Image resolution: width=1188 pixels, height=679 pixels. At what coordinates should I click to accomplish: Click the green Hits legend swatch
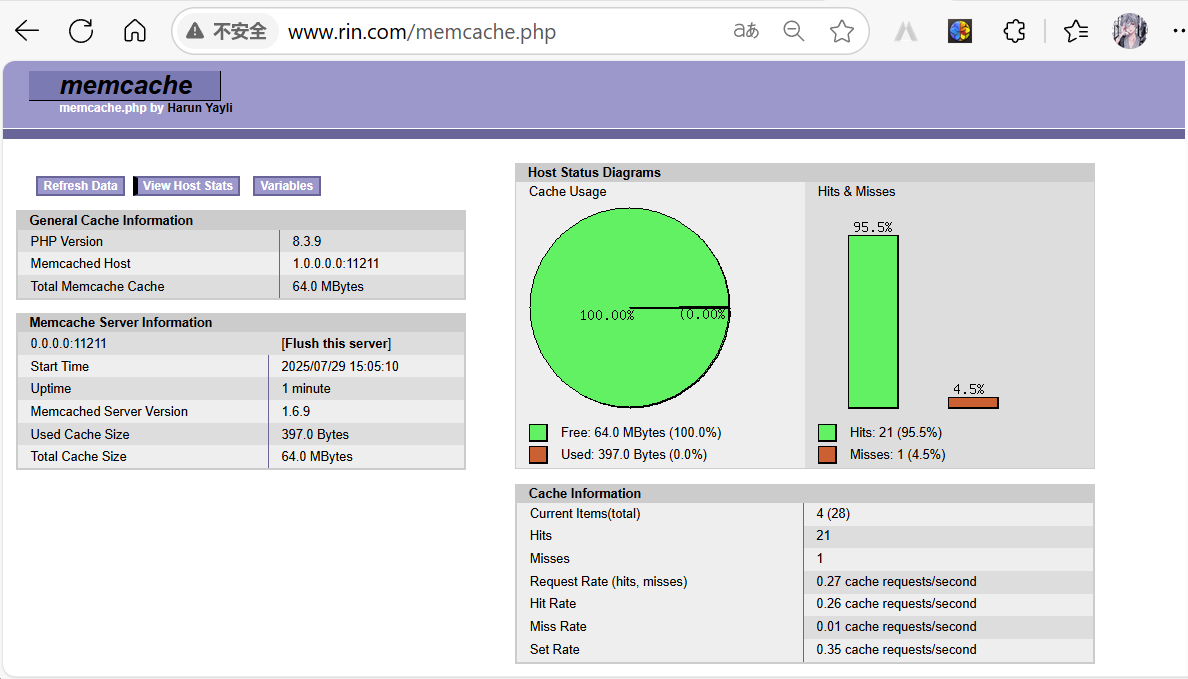coord(827,433)
